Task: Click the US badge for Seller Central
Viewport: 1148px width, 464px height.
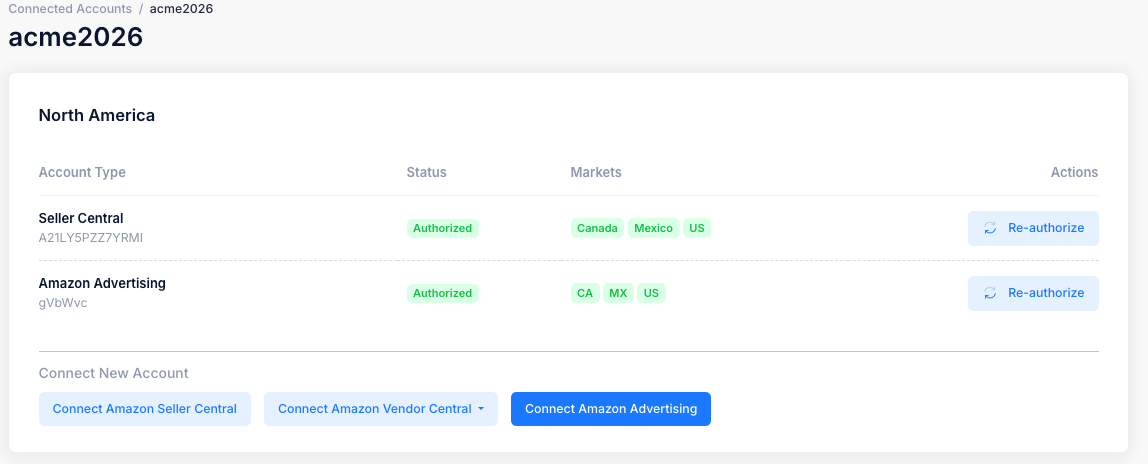Action: click(697, 228)
